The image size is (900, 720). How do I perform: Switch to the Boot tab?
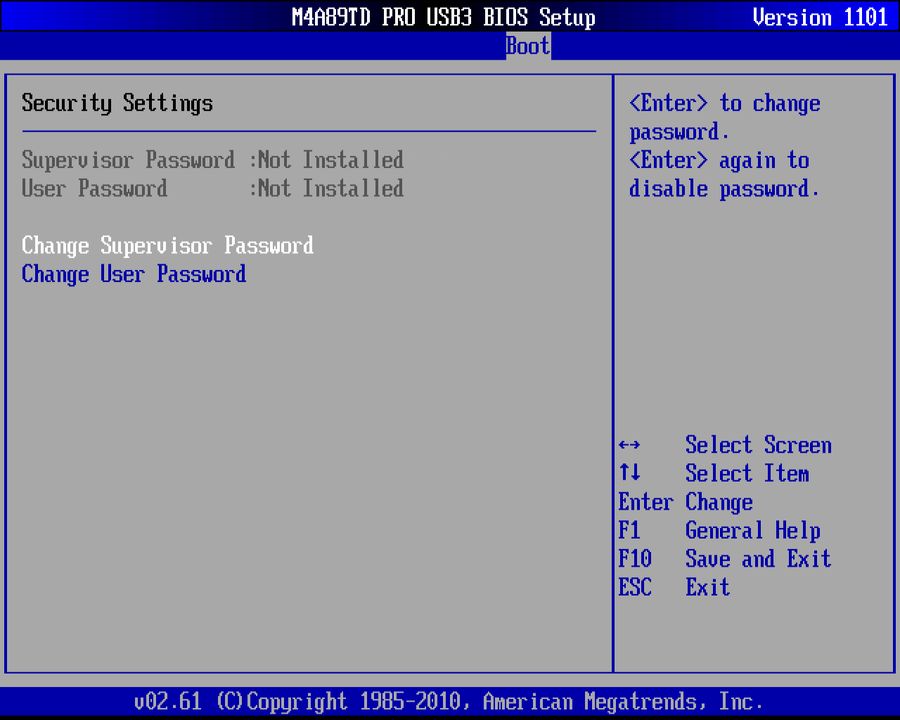point(527,46)
